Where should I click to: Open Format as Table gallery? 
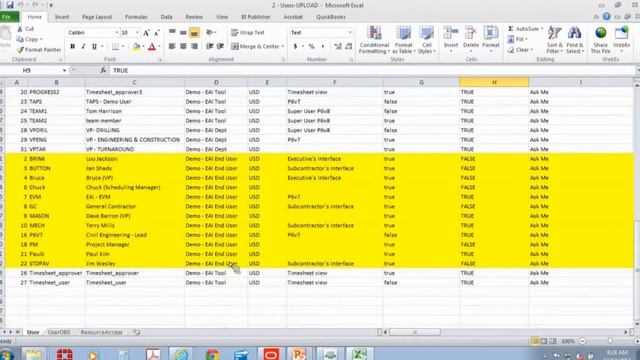pyautogui.click(x=403, y=40)
